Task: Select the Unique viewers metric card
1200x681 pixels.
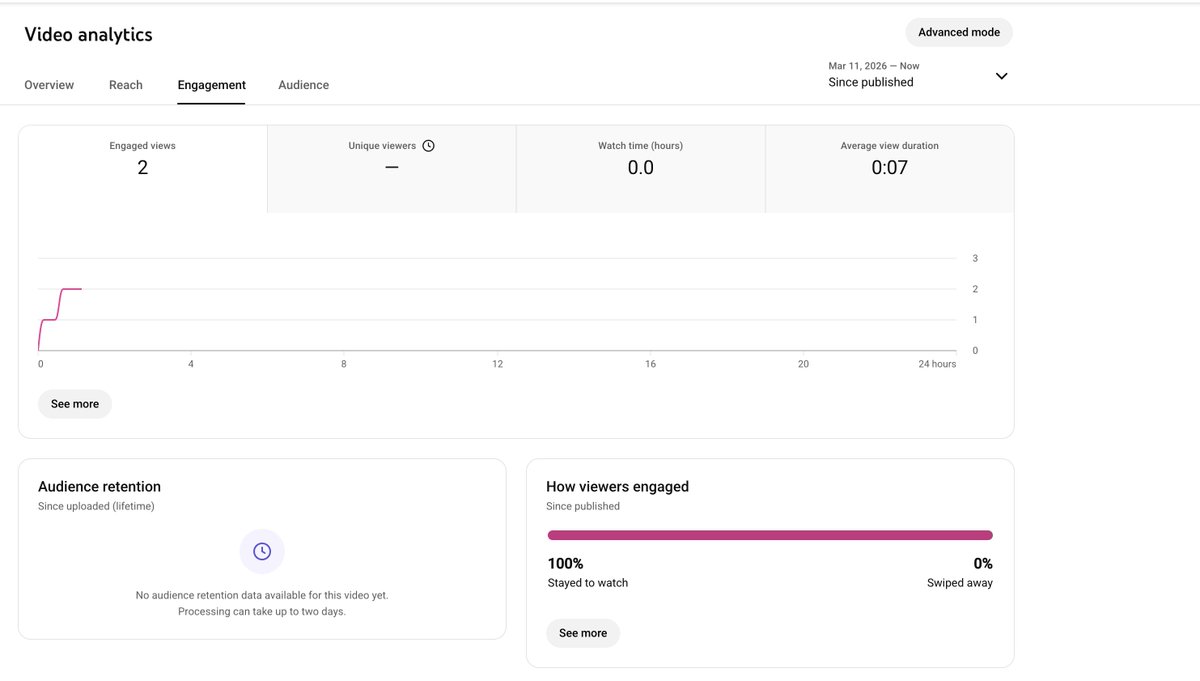Action: click(392, 169)
